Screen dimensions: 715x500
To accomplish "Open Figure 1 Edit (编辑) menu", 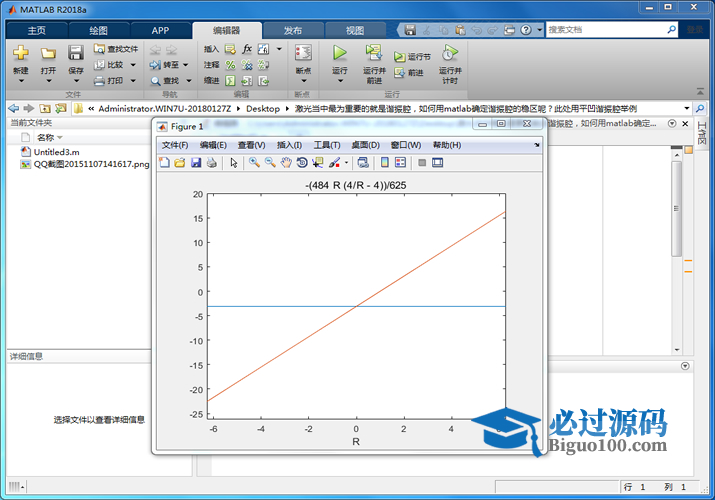I will point(213,145).
